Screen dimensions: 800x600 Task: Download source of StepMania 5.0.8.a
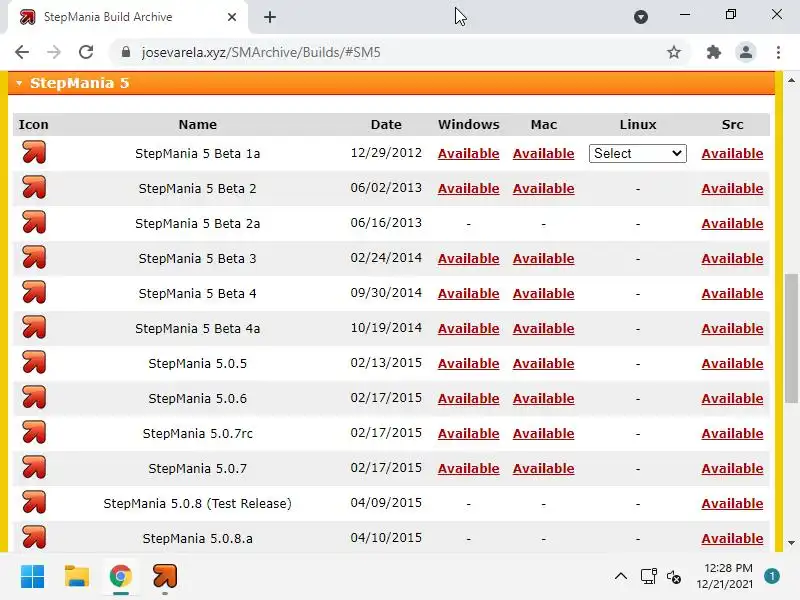pyautogui.click(x=732, y=539)
